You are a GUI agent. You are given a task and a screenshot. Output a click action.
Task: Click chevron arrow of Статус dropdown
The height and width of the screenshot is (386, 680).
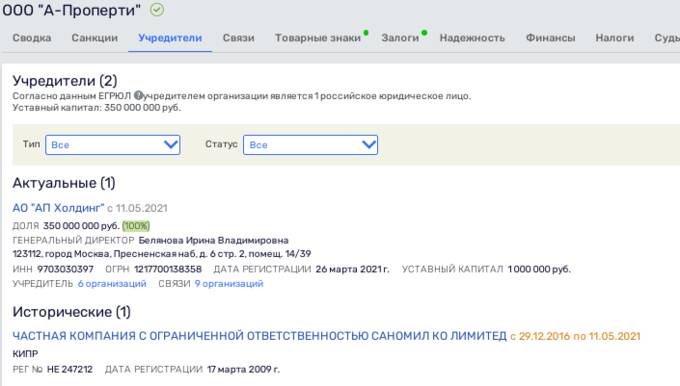tap(369, 144)
